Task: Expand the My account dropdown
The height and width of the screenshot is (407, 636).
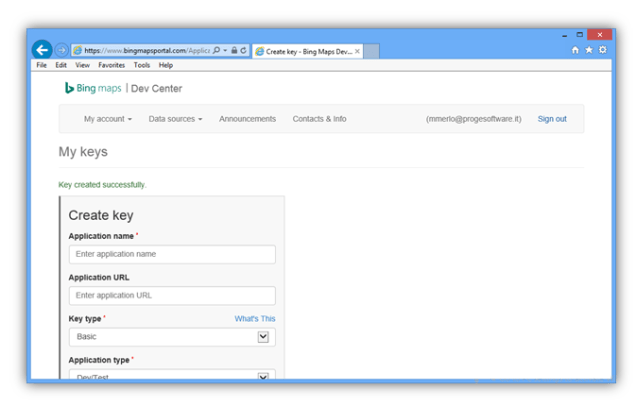Action: (107, 119)
